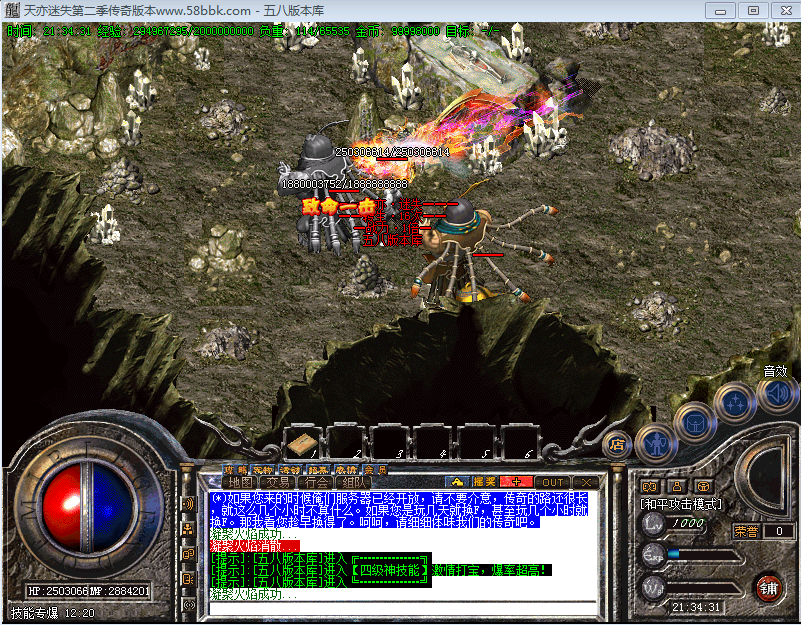Select empty quick slot 5
801x625 pixels.
(475, 443)
